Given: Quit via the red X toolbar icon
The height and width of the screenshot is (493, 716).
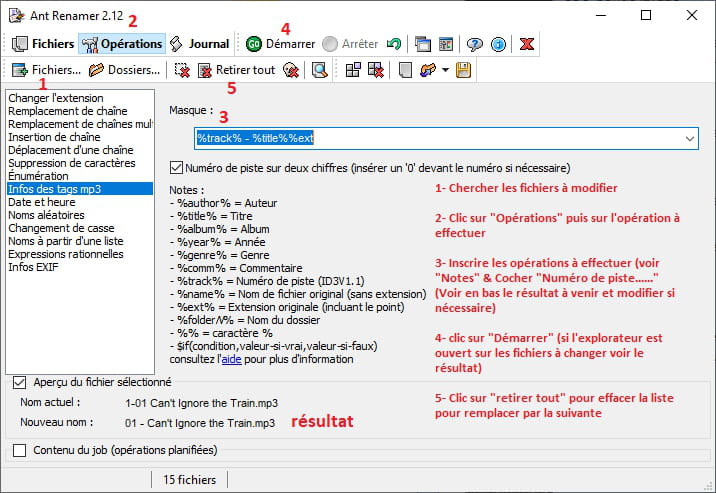Looking at the screenshot, I should click(x=526, y=44).
